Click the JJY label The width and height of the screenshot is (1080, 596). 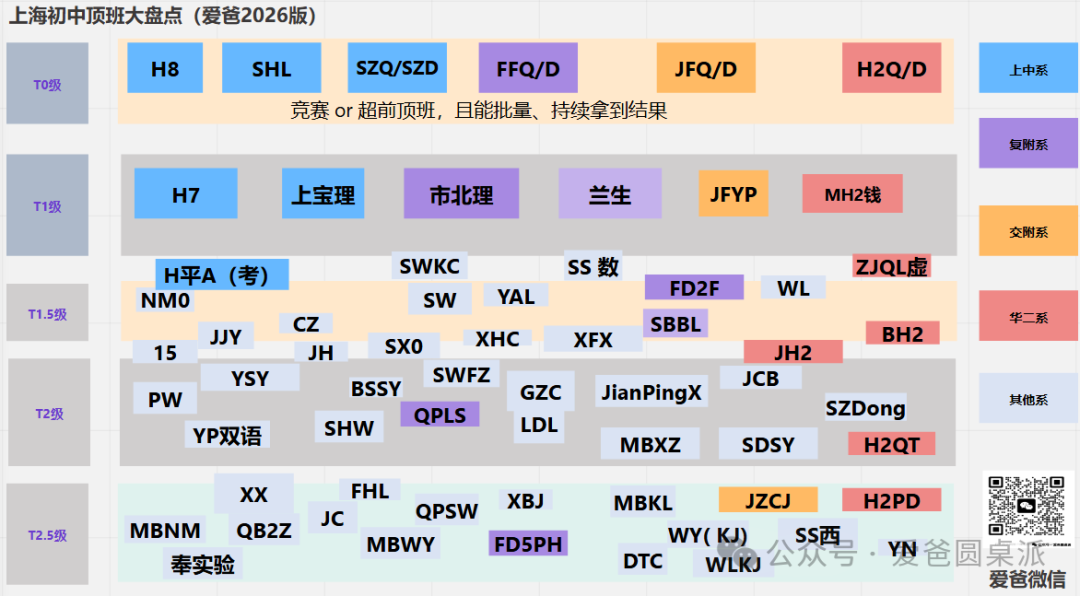click(x=226, y=336)
